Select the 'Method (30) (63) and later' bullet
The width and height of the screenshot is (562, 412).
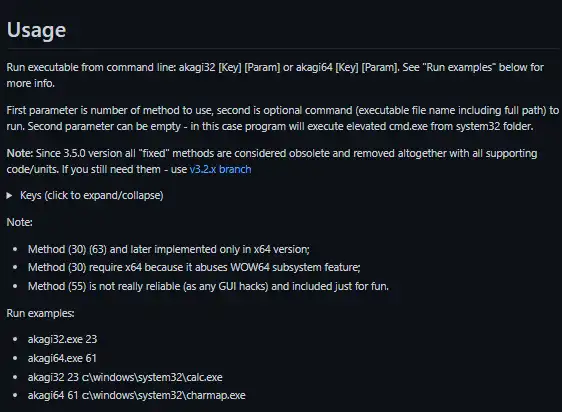click(x=169, y=249)
